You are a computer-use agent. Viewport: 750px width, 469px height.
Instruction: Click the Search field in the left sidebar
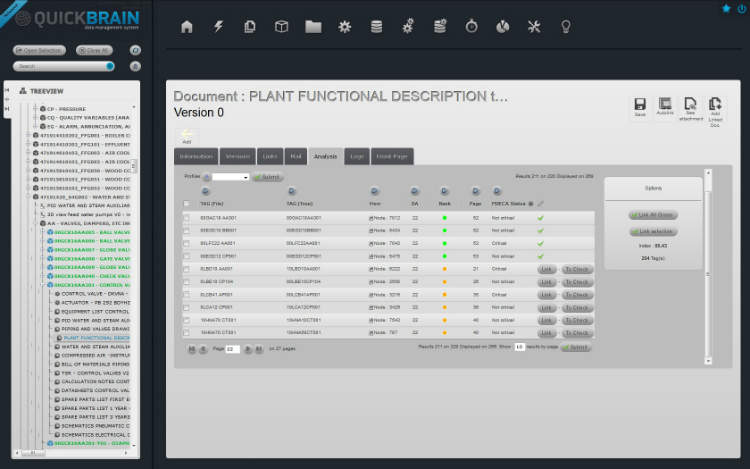point(62,66)
